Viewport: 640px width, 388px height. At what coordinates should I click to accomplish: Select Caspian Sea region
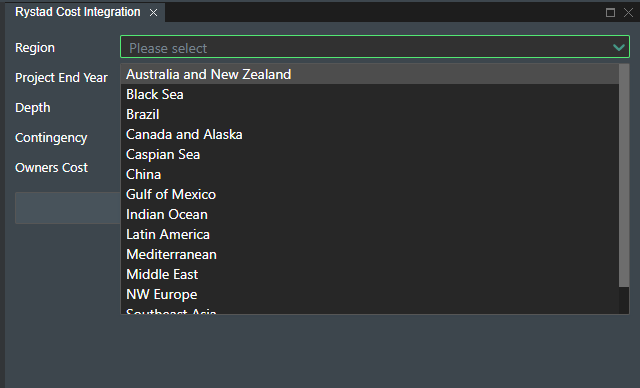click(x=370, y=154)
